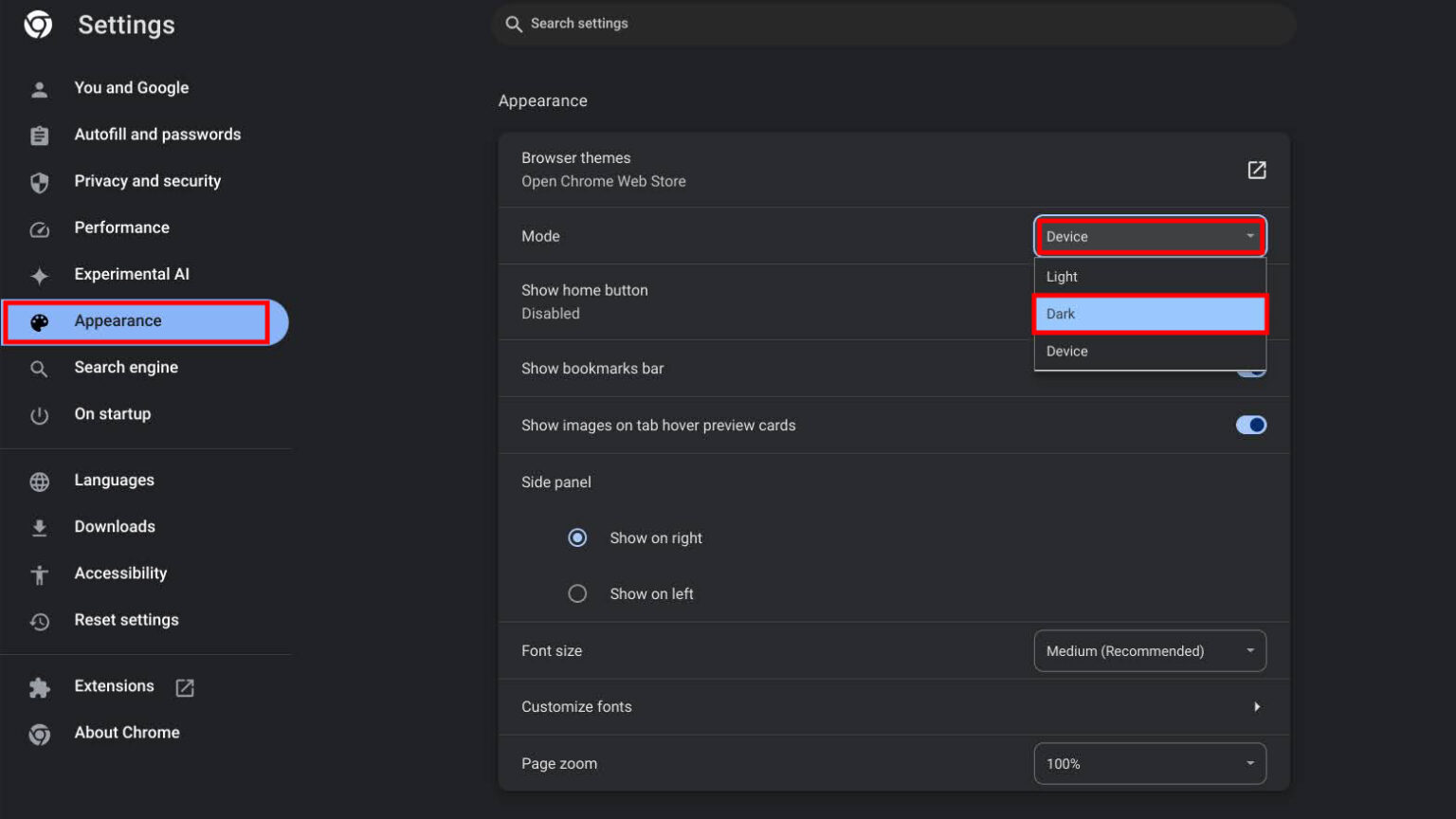The height and width of the screenshot is (819, 1456).
Task: Click the search magnifier in Search settings bar
Action: (x=513, y=24)
